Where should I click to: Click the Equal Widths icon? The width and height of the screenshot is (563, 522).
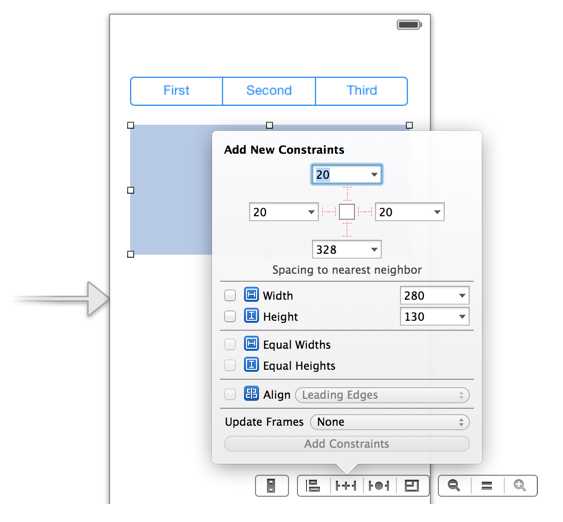(x=251, y=344)
